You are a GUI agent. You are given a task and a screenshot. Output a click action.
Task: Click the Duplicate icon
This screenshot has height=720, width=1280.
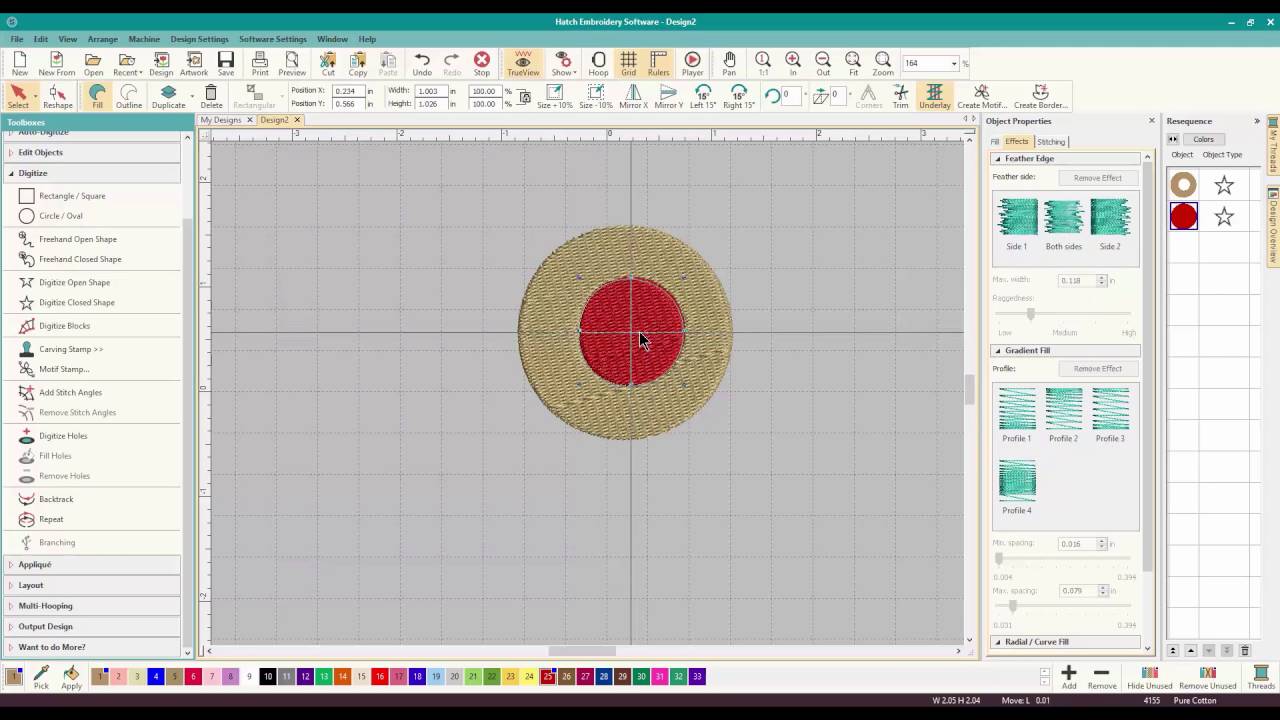168,97
